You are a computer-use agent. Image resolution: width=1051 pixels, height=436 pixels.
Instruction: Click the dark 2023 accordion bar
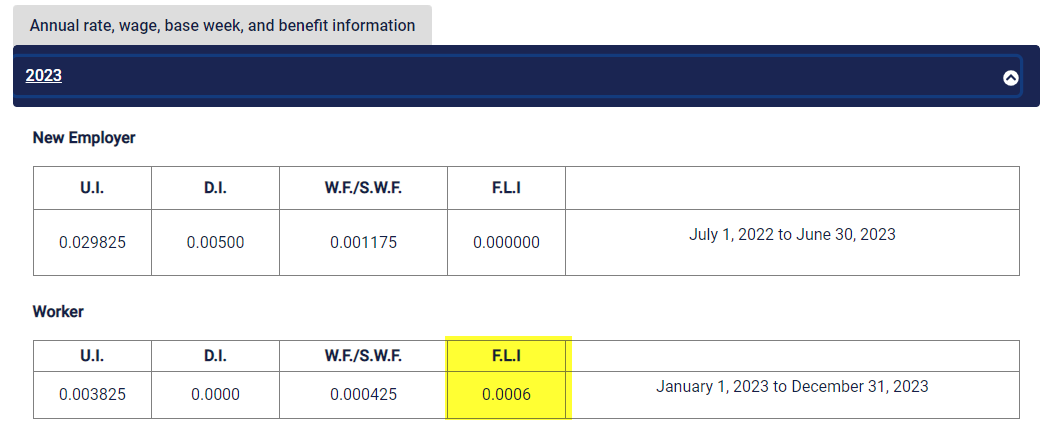coord(526,76)
